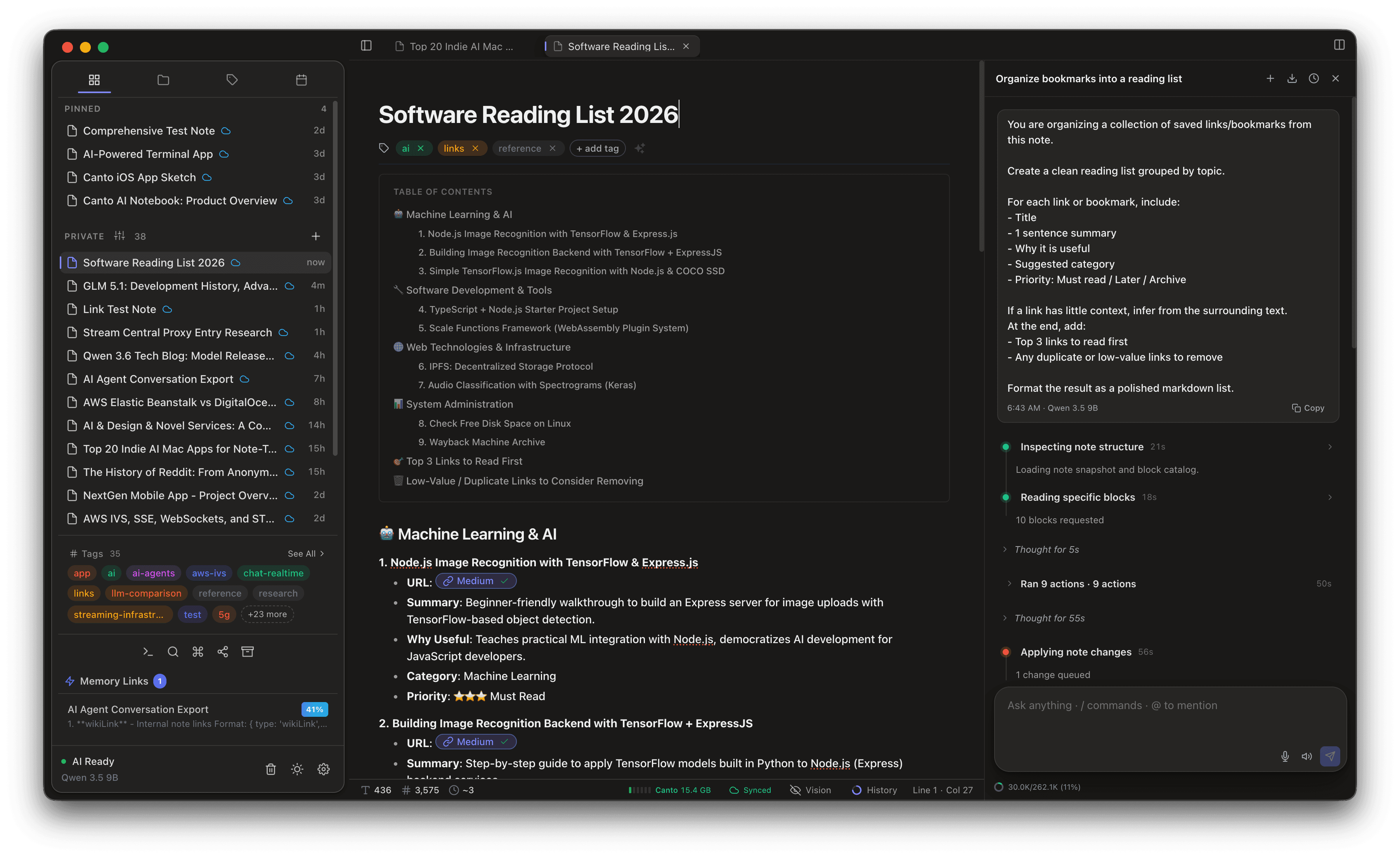The image size is (1400, 858).
Task: Click the trash delete icon
Action: 270,769
